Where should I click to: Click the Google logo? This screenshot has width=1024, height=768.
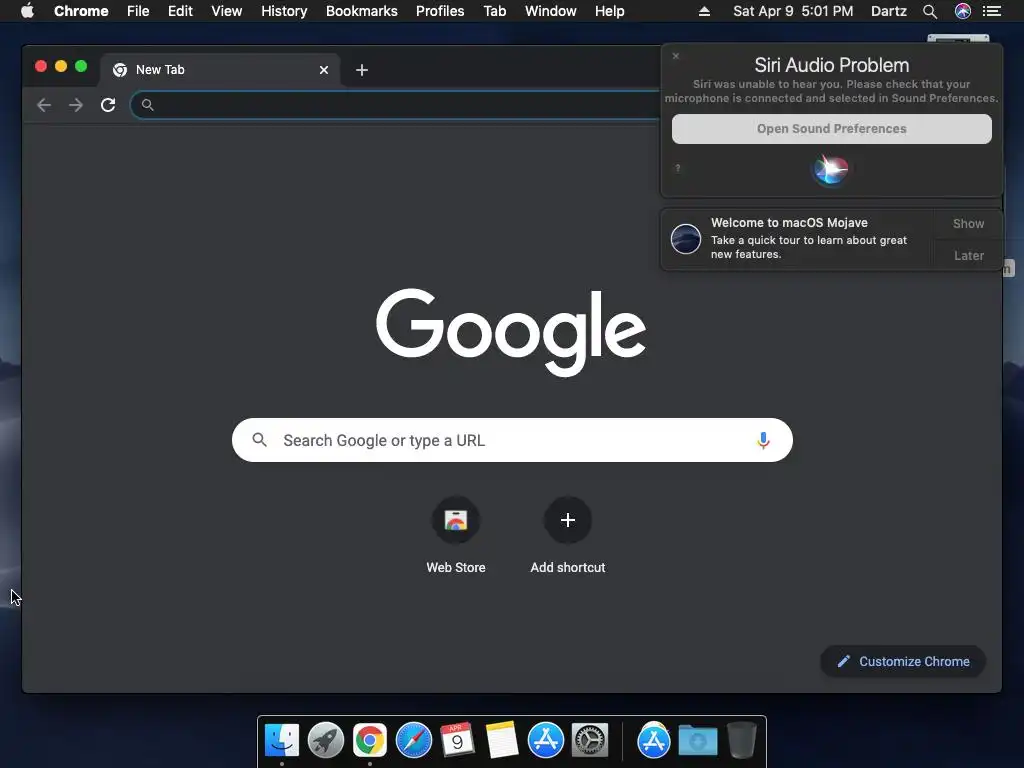tap(511, 332)
